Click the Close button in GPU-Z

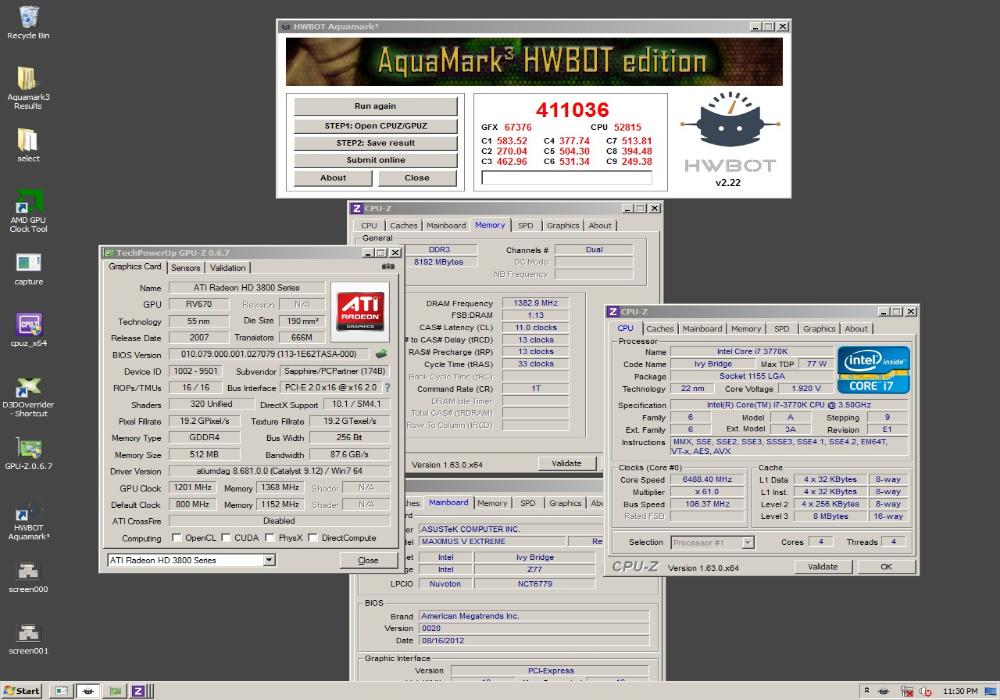(x=368, y=560)
